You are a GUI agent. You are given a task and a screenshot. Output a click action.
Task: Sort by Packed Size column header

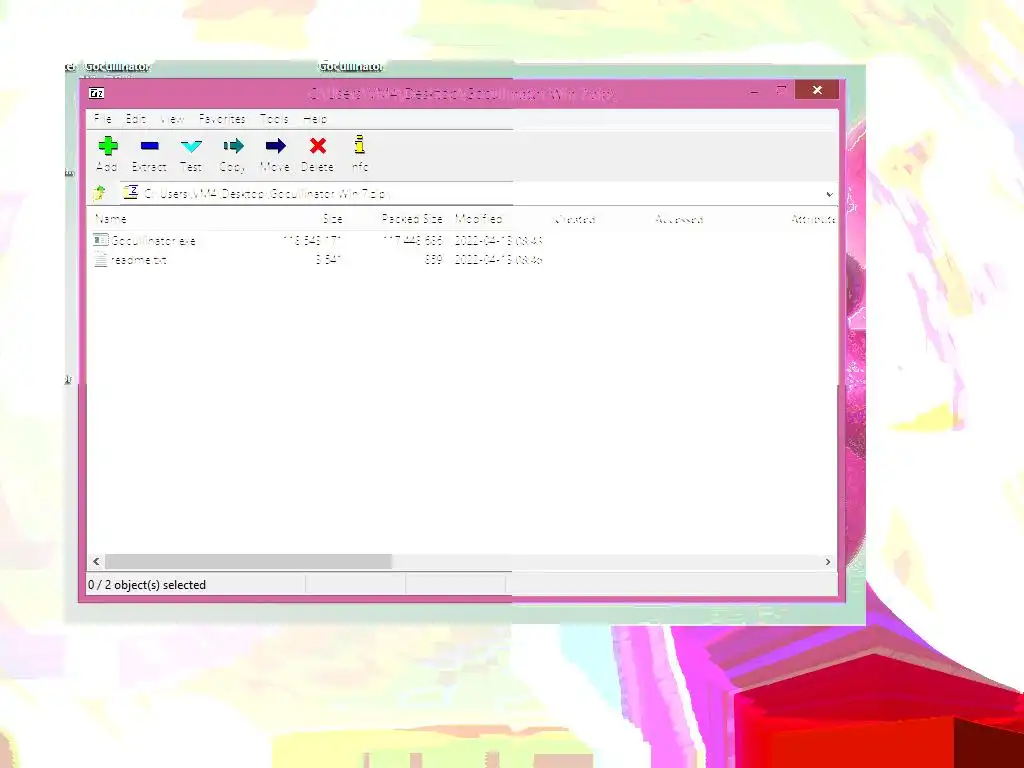point(412,219)
